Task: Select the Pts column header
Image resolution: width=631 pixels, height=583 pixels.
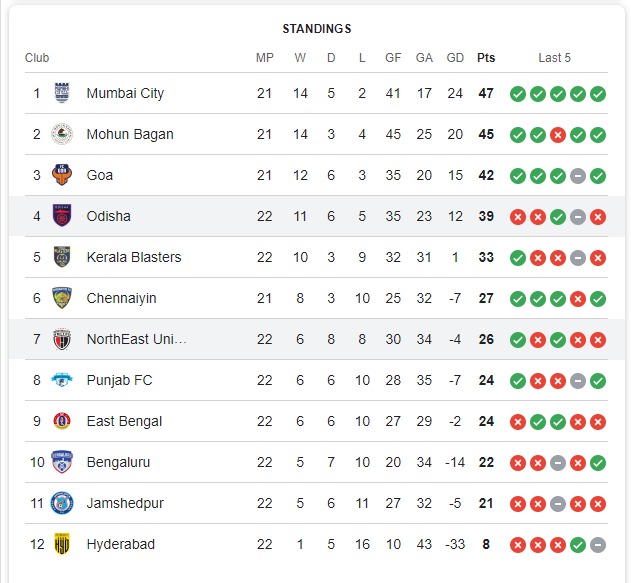Action: point(486,58)
